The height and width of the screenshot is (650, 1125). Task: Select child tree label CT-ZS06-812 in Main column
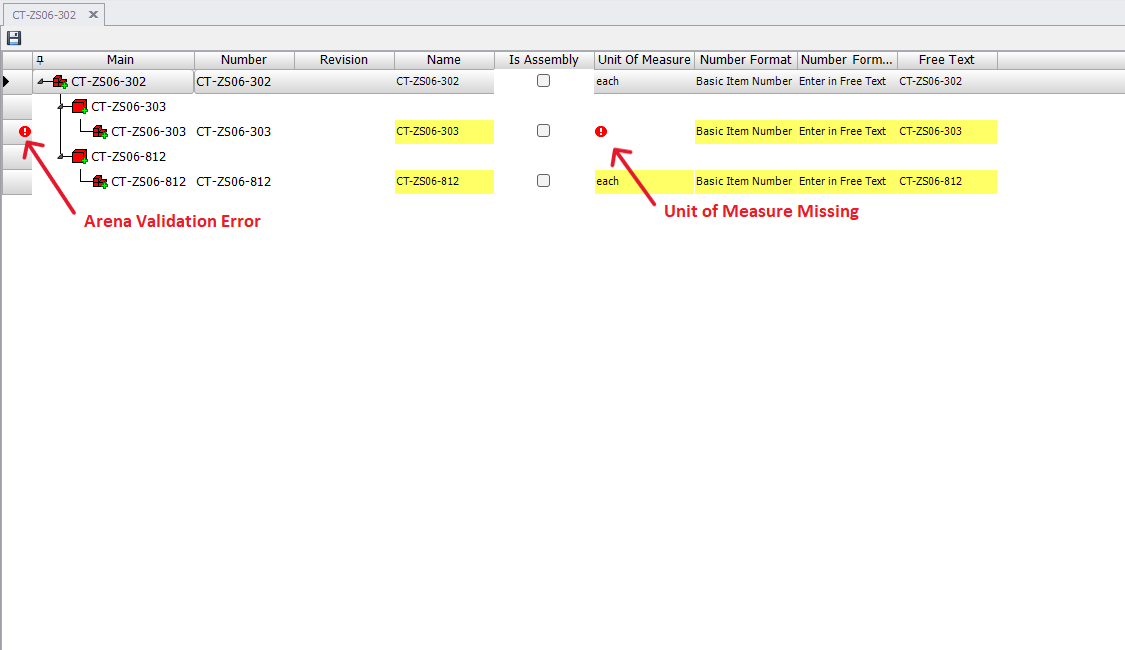(149, 182)
